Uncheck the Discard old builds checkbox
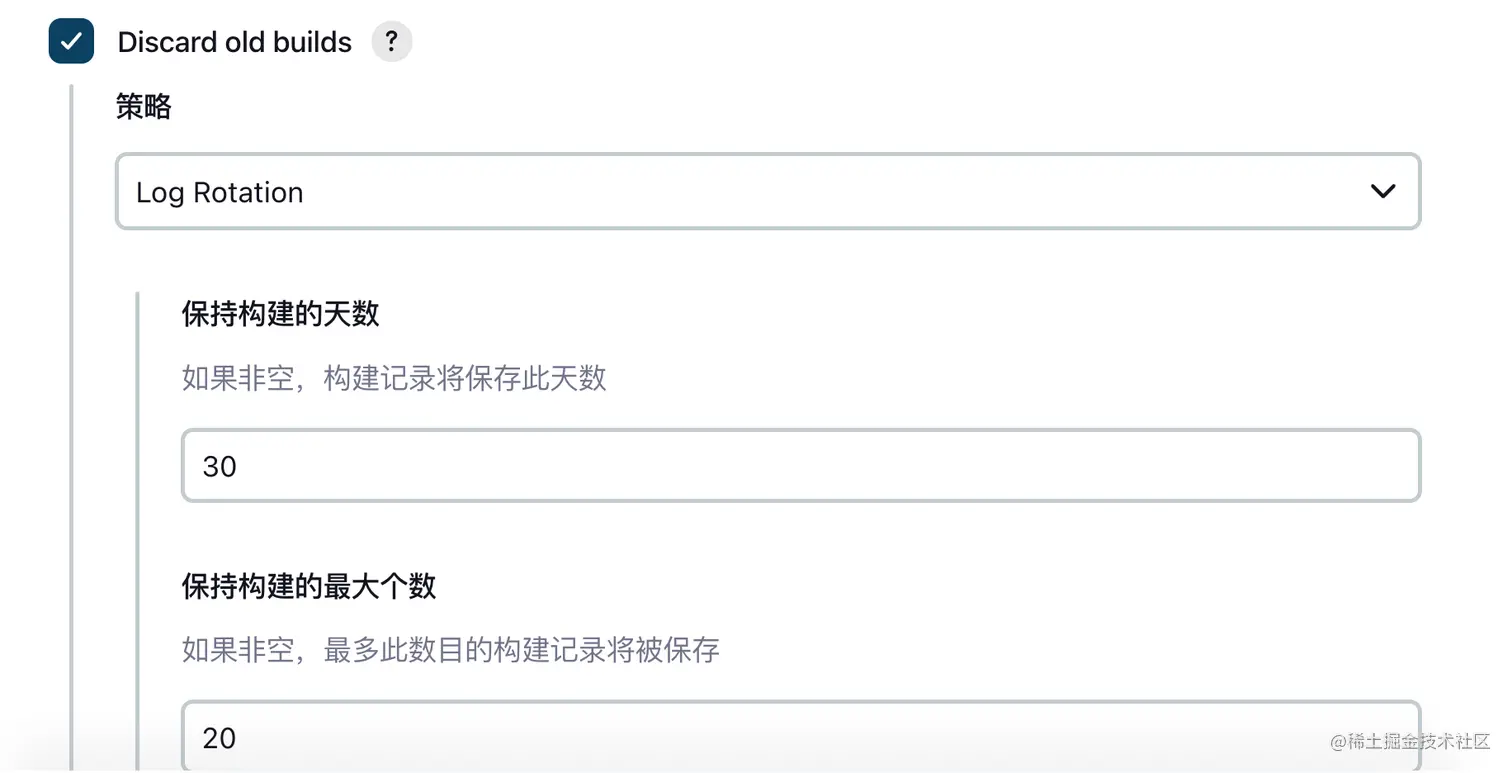 tap(71, 42)
